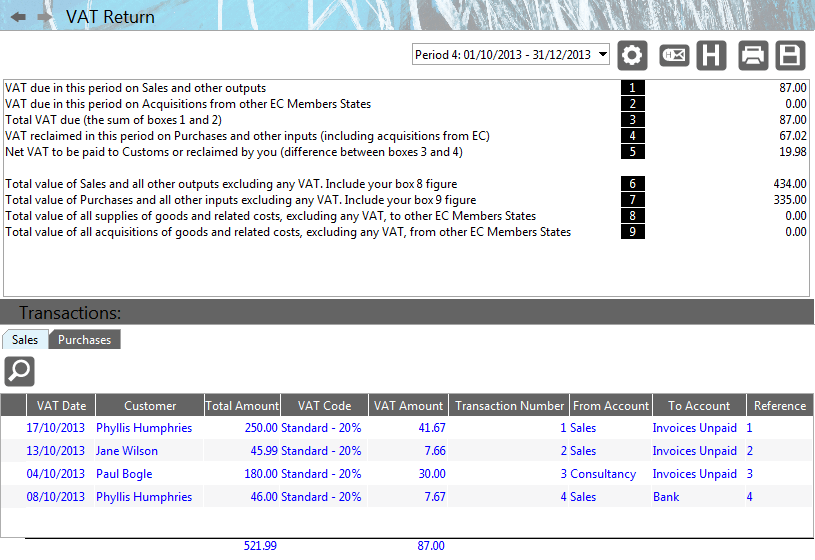Switch to the Purchases tab
This screenshot has width=815, height=560.
[x=85, y=340]
